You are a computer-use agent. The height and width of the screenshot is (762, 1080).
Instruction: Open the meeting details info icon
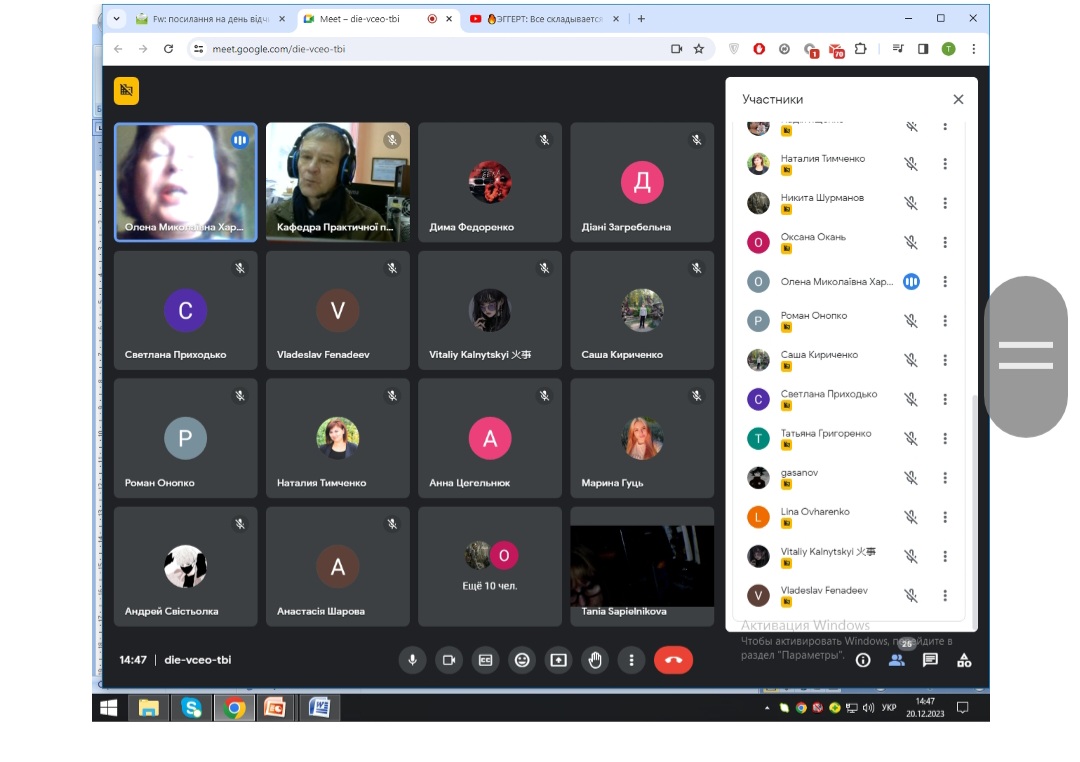(x=863, y=661)
